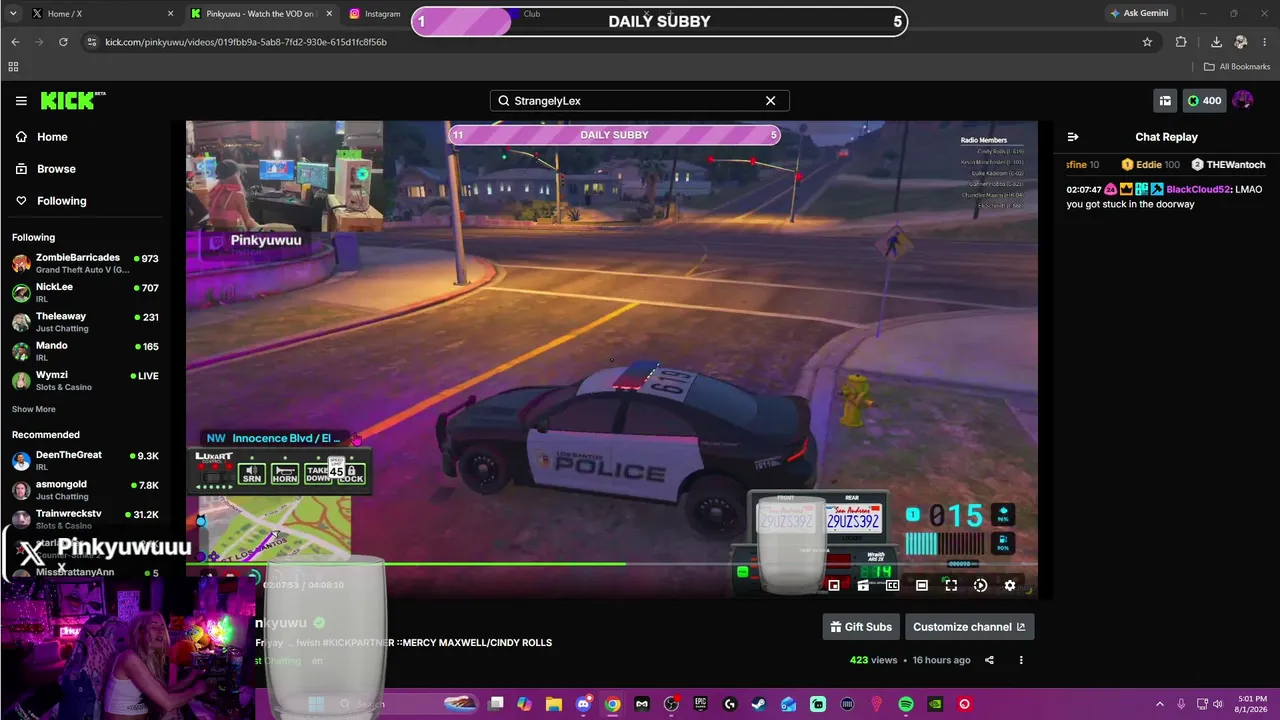Open browser extensions puzzle icon
Screen dimensions: 1280x720
coord(1181,42)
